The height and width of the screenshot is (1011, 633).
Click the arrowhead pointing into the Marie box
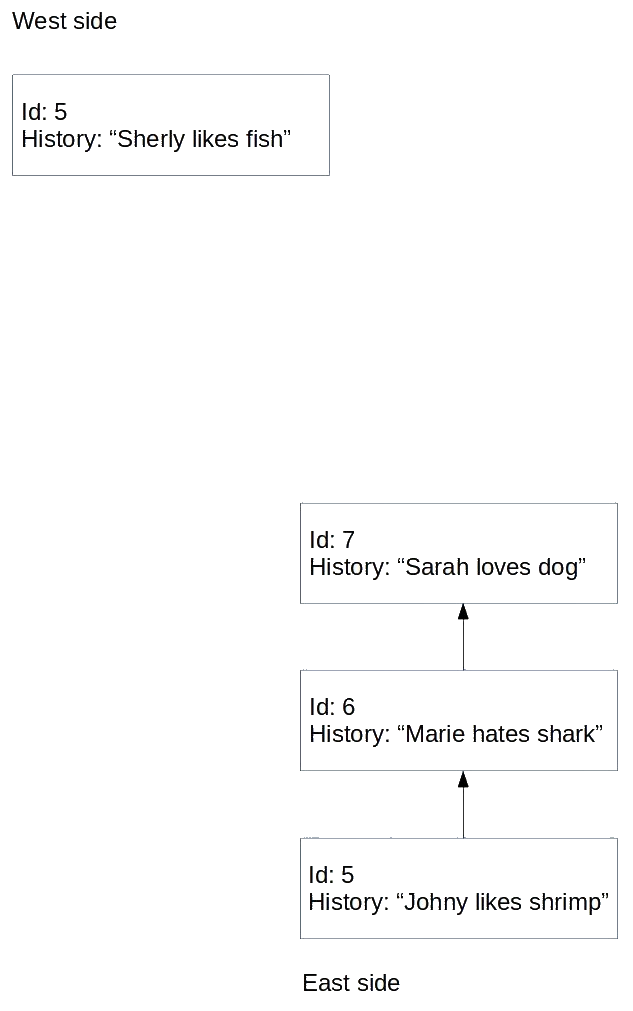[463, 779]
